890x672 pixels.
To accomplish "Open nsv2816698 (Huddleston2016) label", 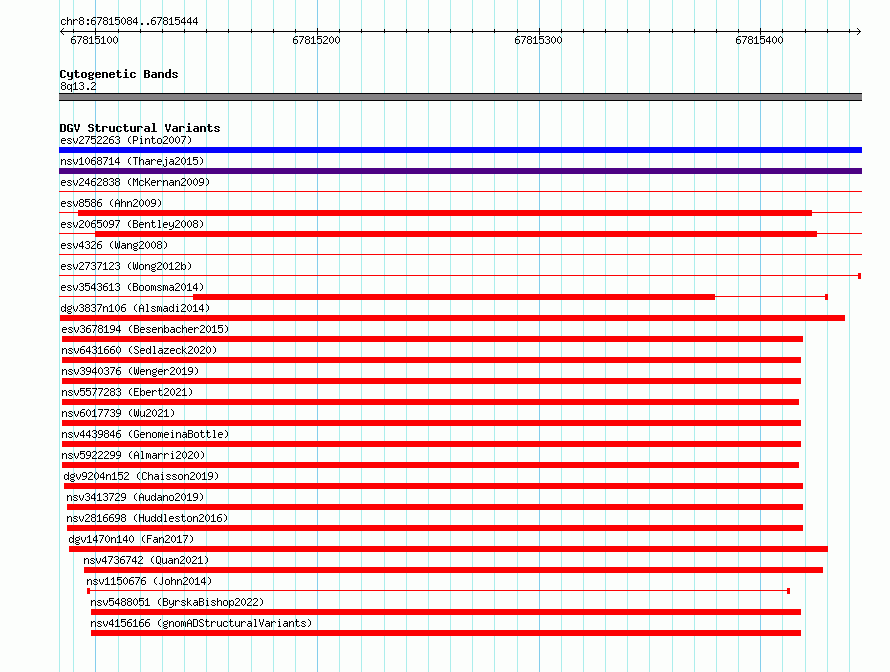I will coord(147,518).
